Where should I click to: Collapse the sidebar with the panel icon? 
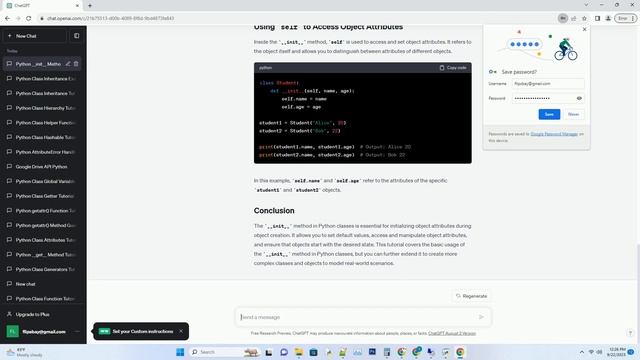coord(76,36)
